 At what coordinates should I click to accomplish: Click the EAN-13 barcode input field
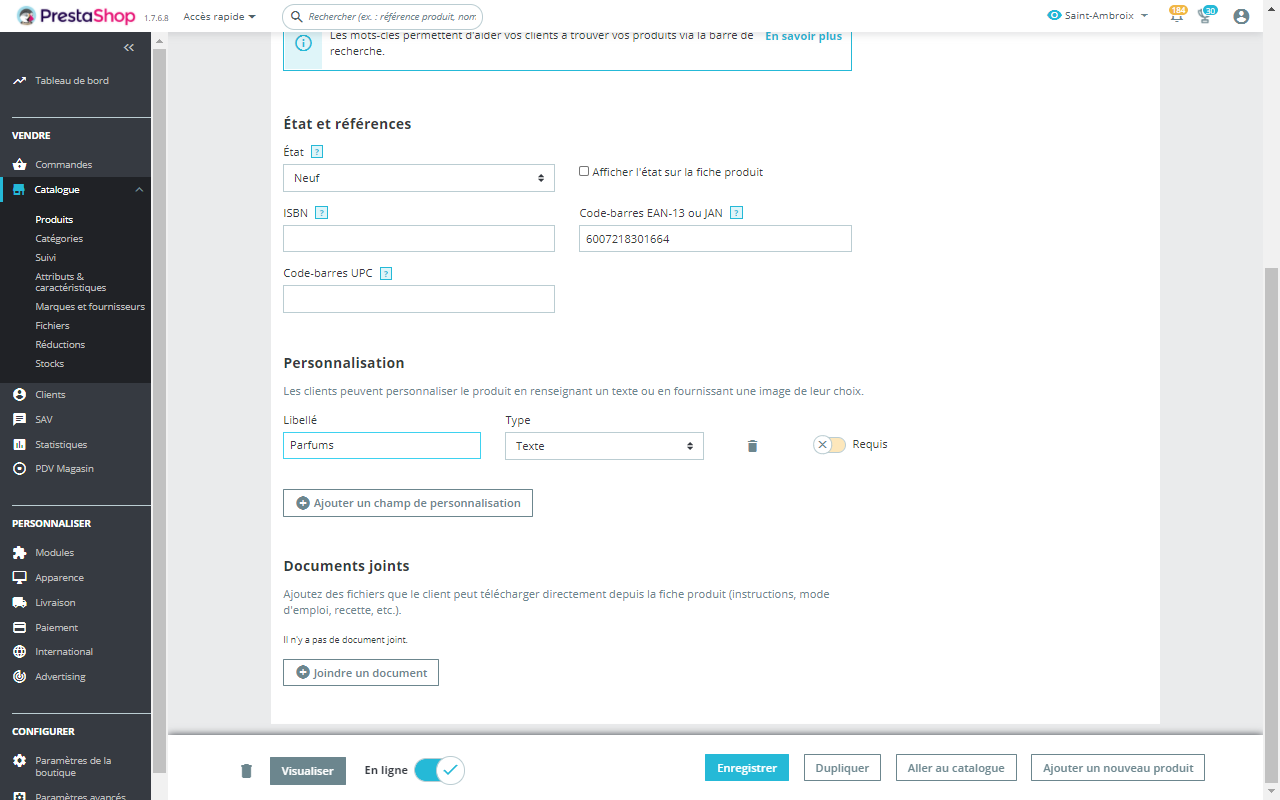[715, 238]
